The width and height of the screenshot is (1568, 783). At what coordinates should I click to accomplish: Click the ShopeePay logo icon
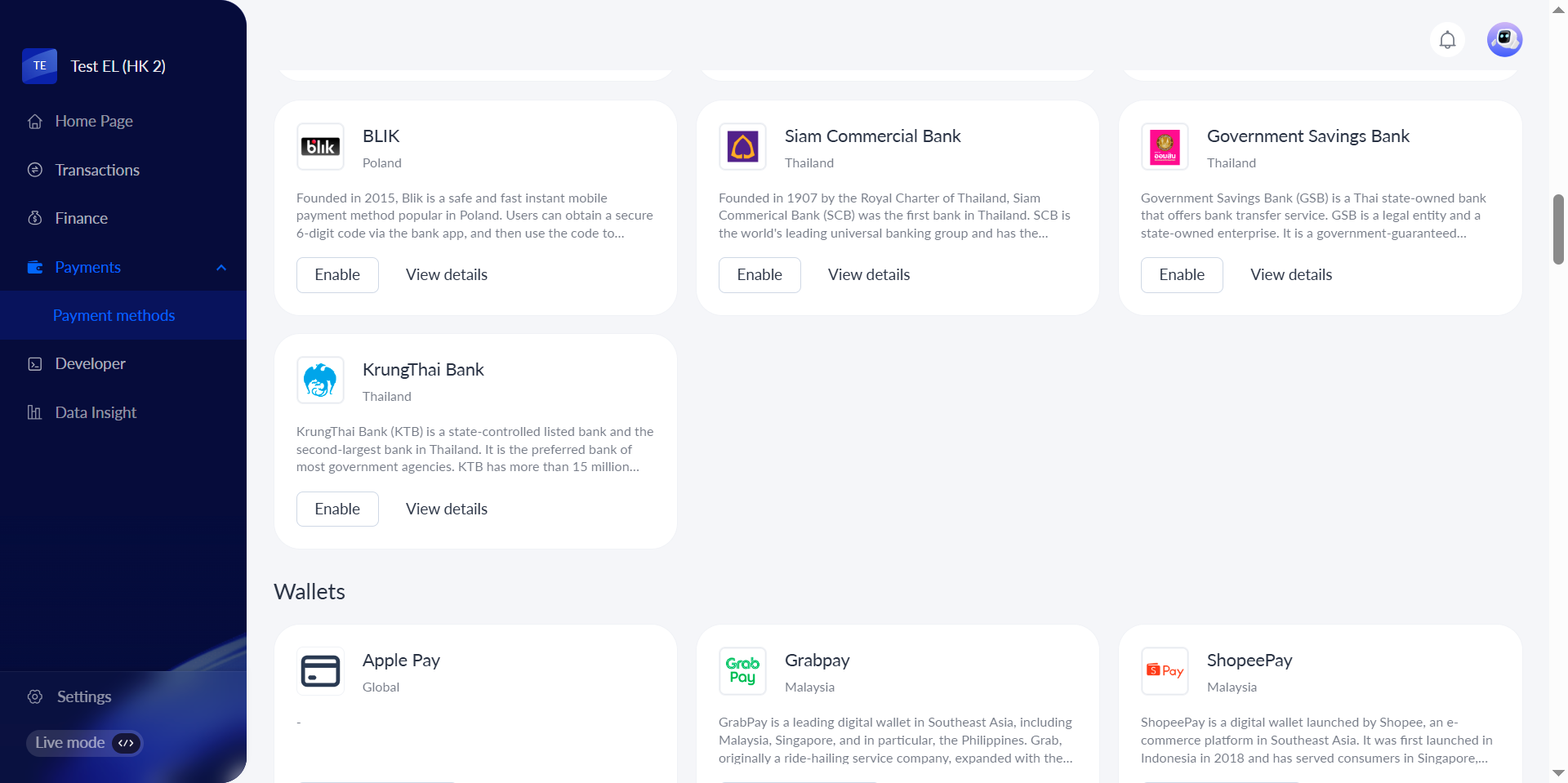(1165, 671)
